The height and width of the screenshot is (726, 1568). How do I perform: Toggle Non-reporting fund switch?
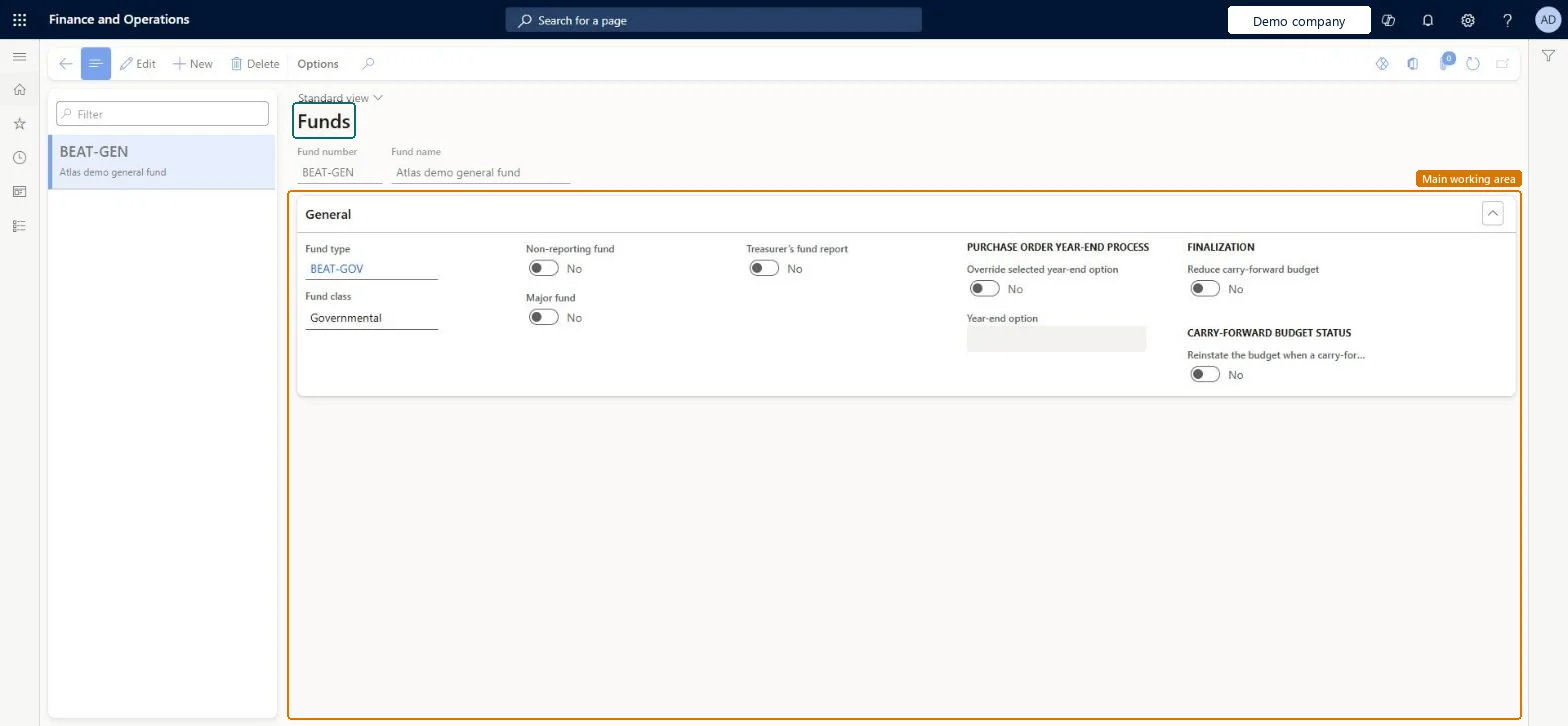click(544, 268)
